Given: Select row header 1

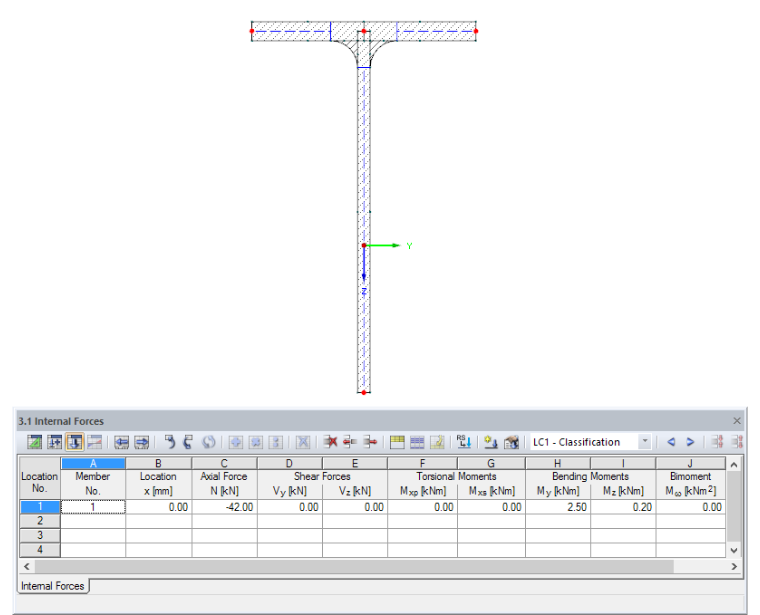Looking at the screenshot, I should coord(40,507).
